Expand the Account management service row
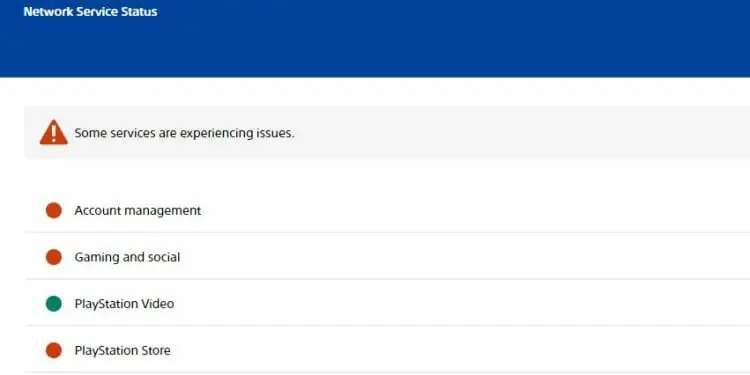 coord(387,210)
